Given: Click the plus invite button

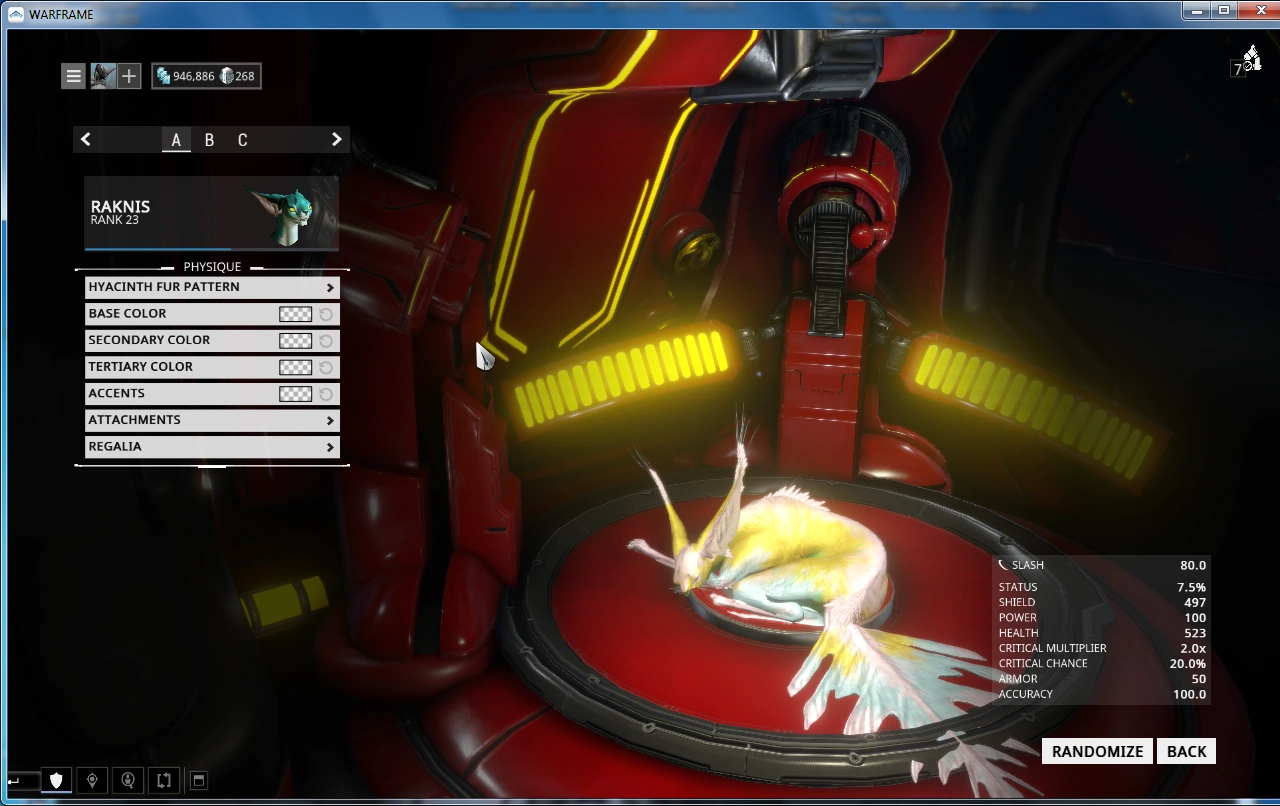Looking at the screenshot, I should click(129, 76).
